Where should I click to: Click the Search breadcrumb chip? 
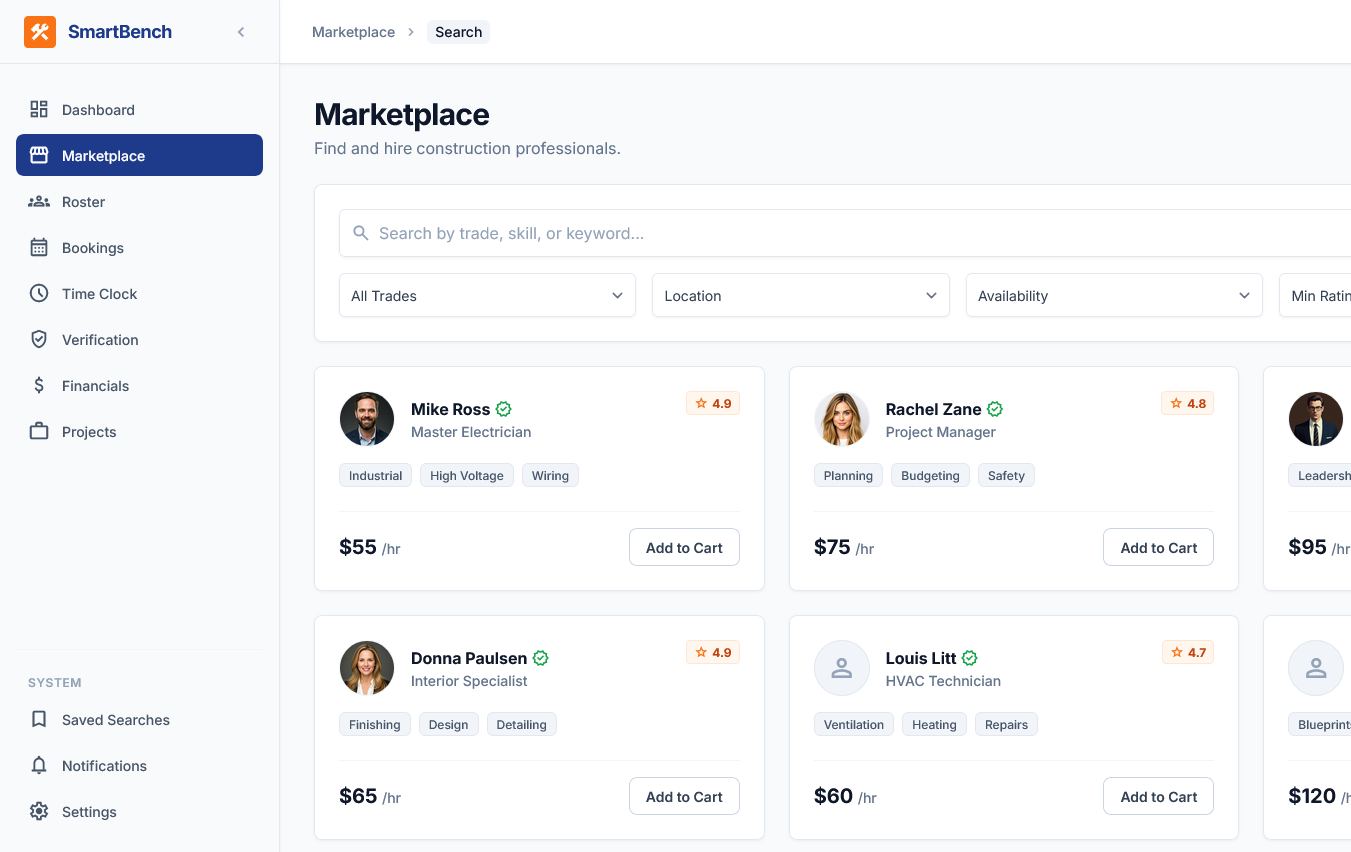[x=458, y=31]
